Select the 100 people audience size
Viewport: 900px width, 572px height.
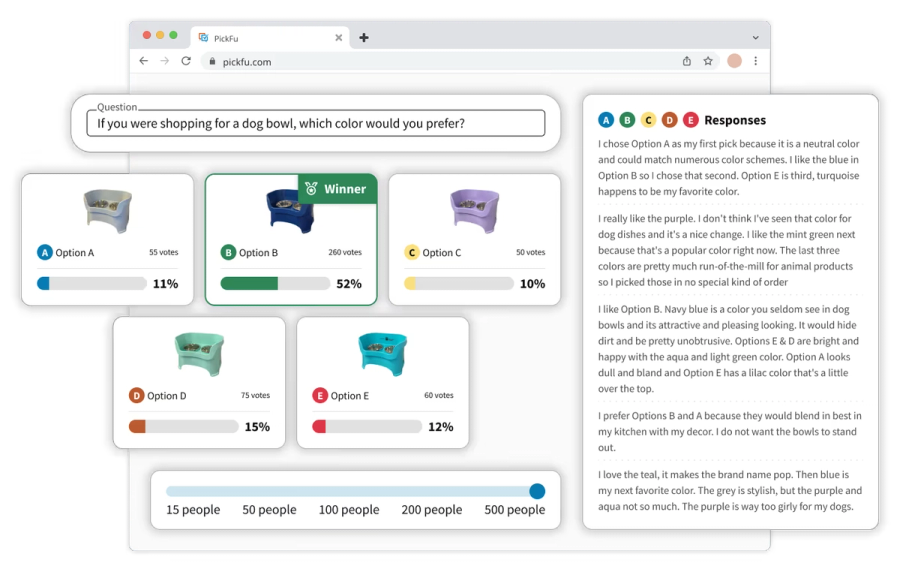coord(349,509)
